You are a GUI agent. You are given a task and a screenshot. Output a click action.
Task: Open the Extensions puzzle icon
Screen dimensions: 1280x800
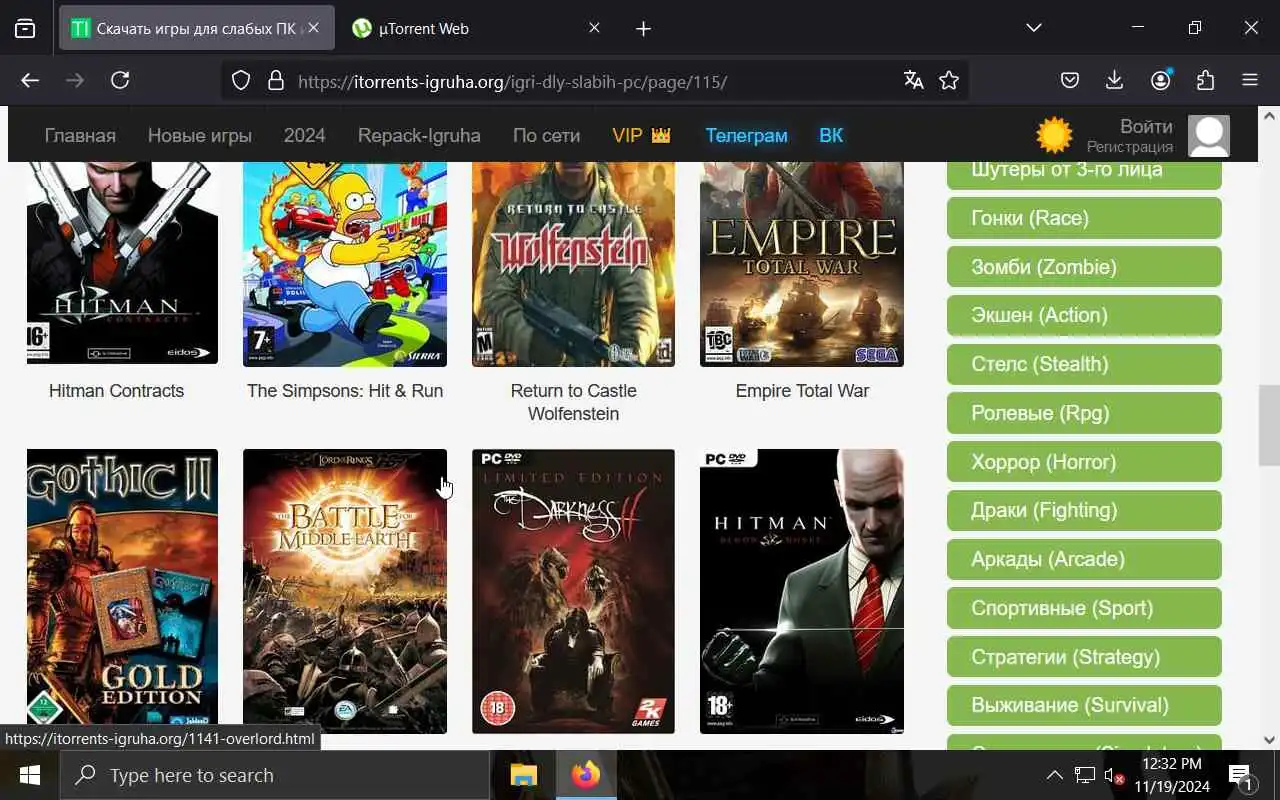tap(1205, 81)
